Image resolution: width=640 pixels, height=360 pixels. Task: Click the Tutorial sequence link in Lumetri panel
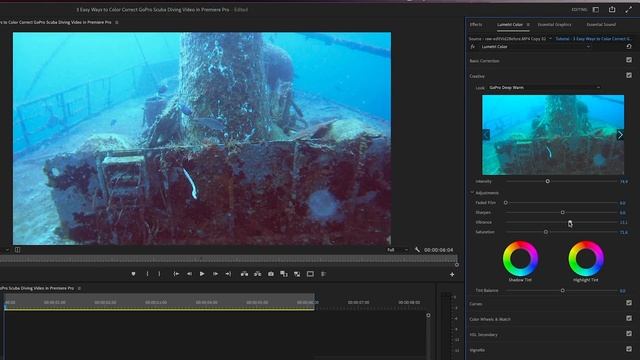click(593, 39)
